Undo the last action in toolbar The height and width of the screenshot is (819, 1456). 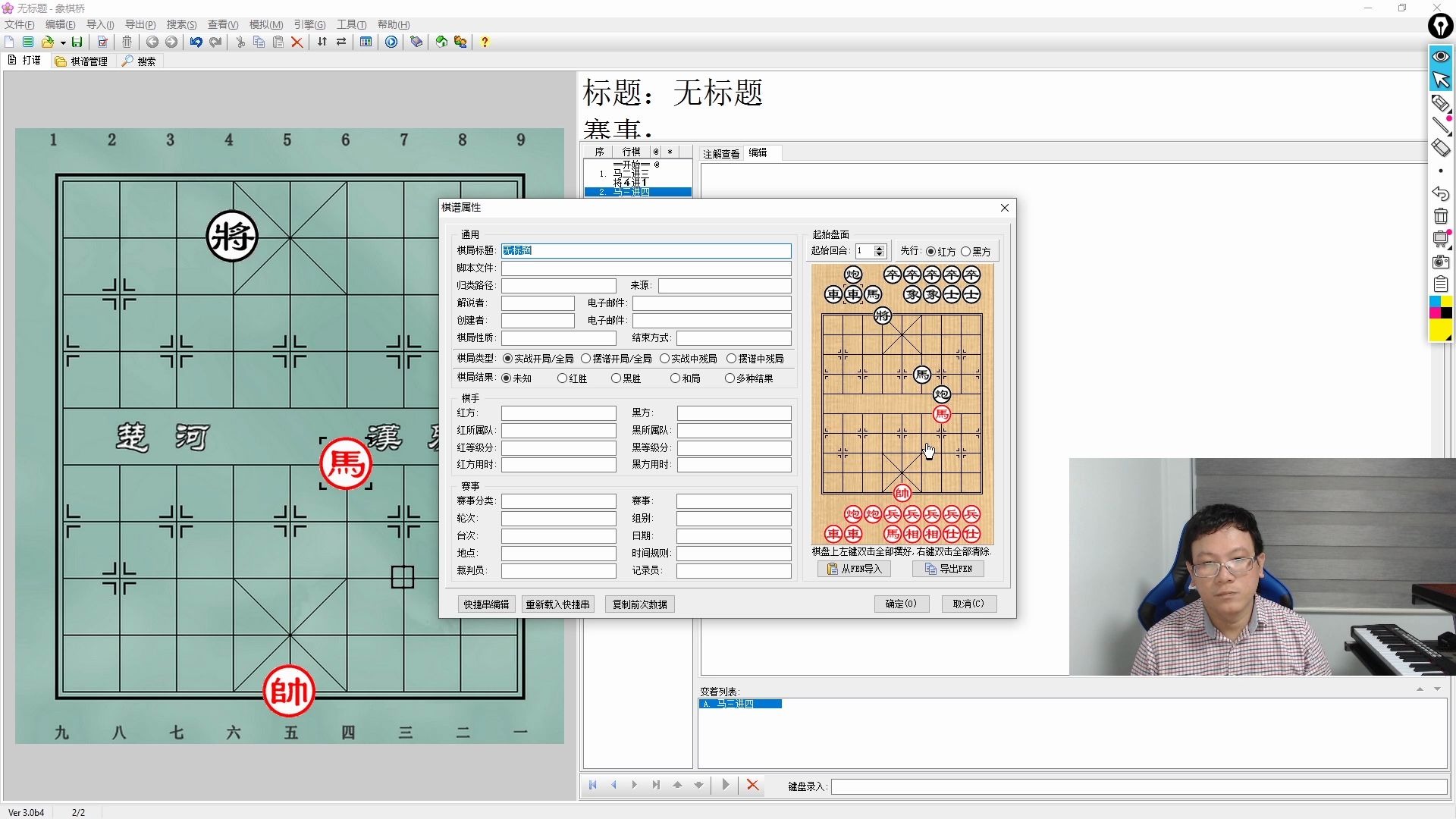tap(196, 42)
